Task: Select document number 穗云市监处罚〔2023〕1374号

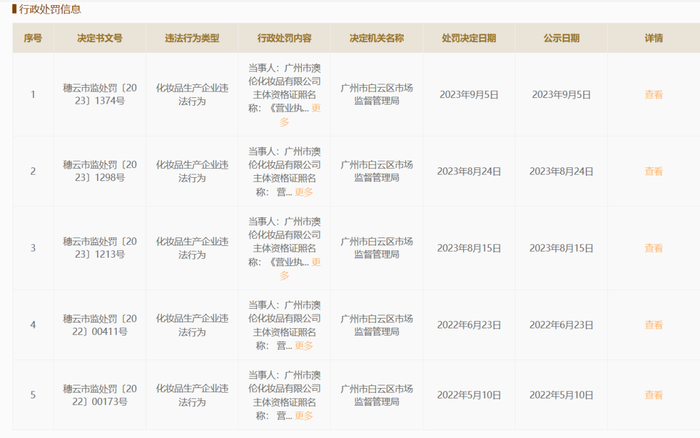Action: click(x=100, y=95)
